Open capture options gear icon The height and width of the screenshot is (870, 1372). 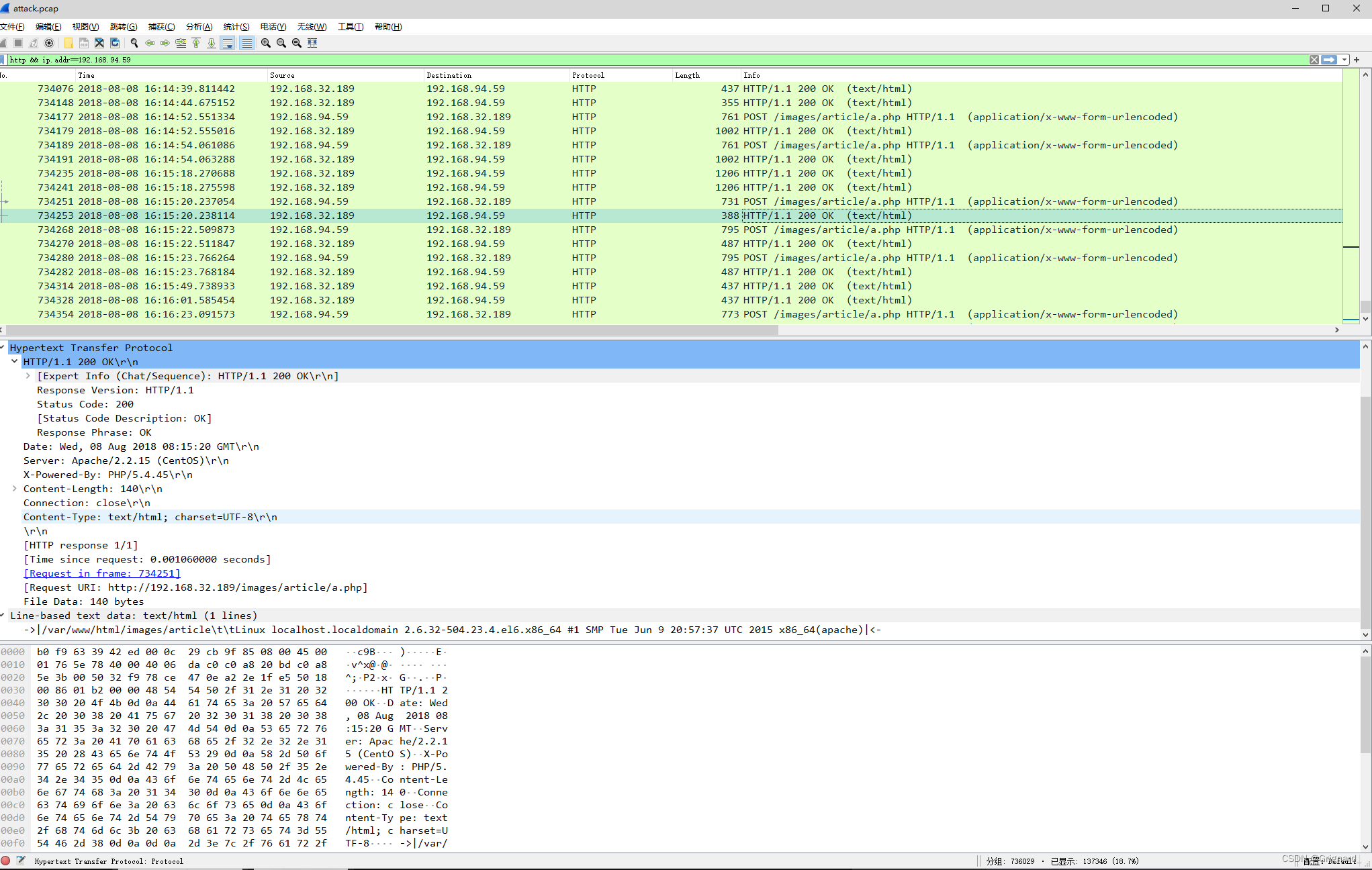pyautogui.click(x=49, y=43)
